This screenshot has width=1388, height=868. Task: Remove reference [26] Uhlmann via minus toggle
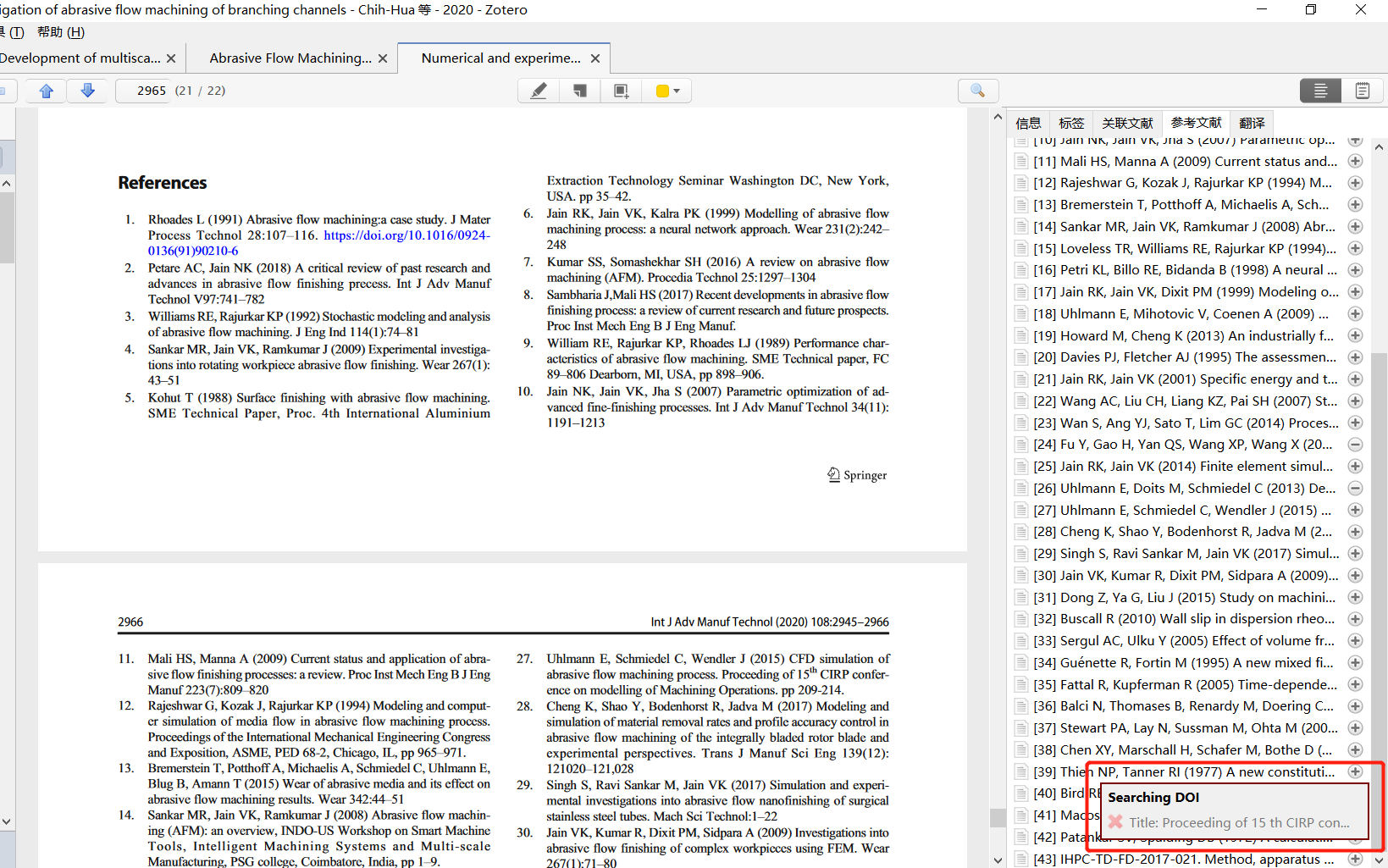pyautogui.click(x=1355, y=488)
